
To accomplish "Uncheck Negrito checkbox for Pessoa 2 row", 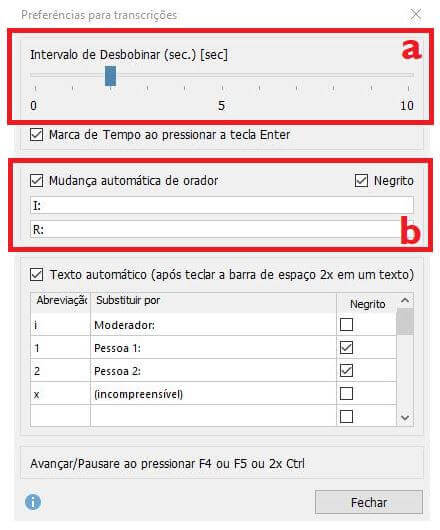I will click(x=346, y=370).
